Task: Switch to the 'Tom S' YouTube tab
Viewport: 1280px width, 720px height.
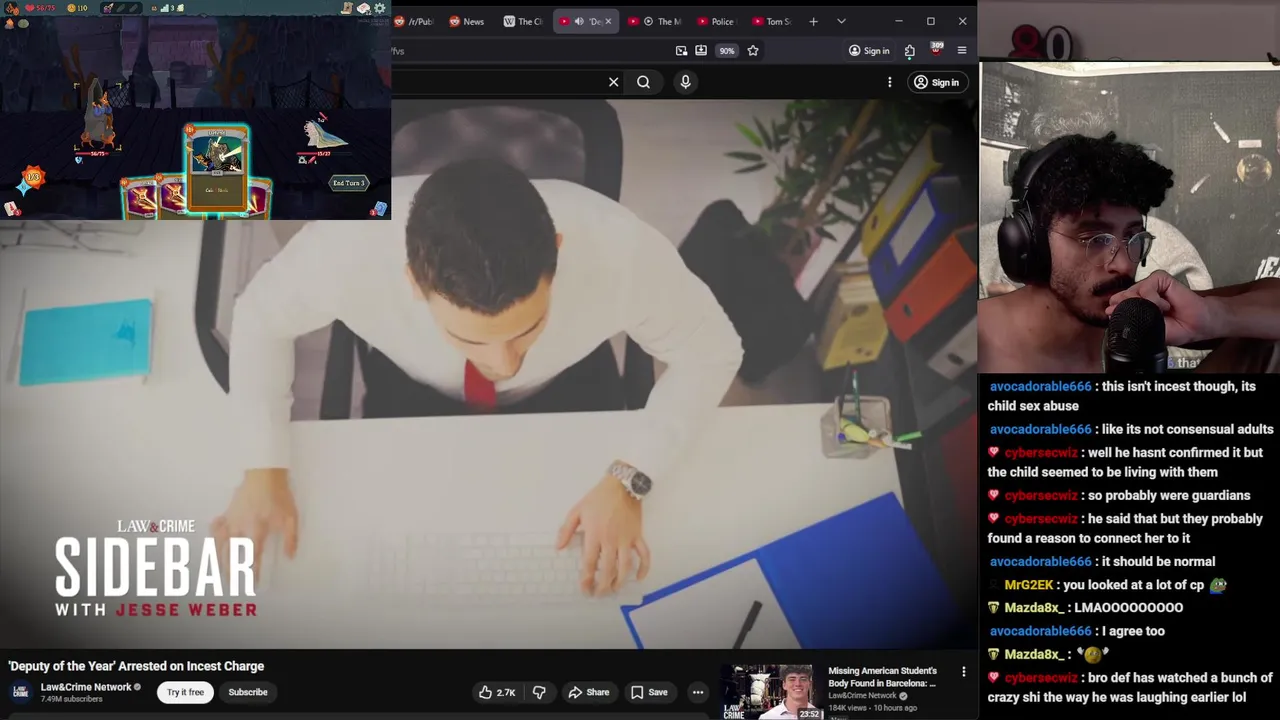Action: pyautogui.click(x=770, y=21)
